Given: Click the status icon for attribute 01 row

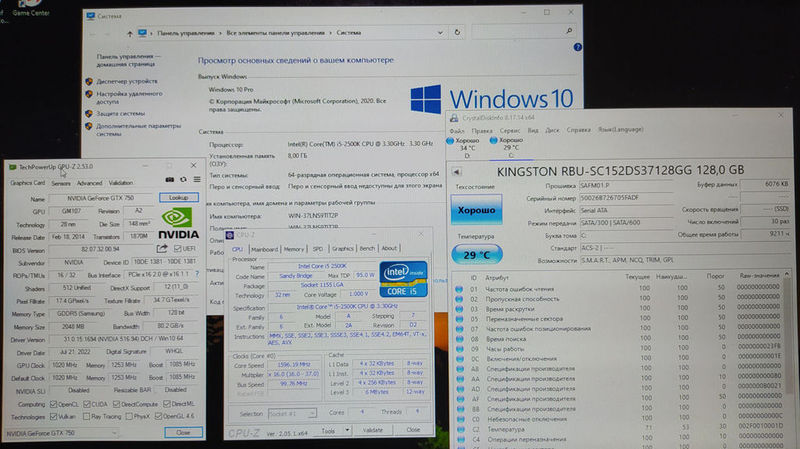Looking at the screenshot, I should (x=459, y=289).
